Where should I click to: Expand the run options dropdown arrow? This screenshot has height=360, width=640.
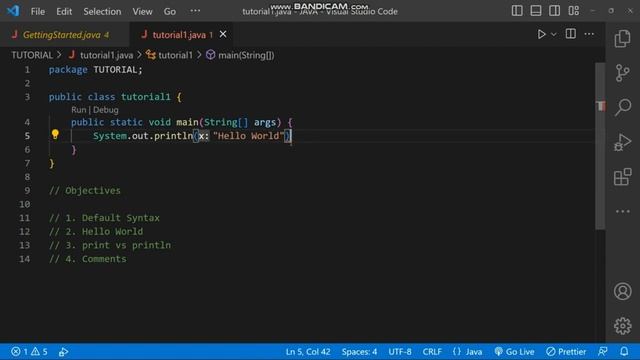click(x=553, y=35)
